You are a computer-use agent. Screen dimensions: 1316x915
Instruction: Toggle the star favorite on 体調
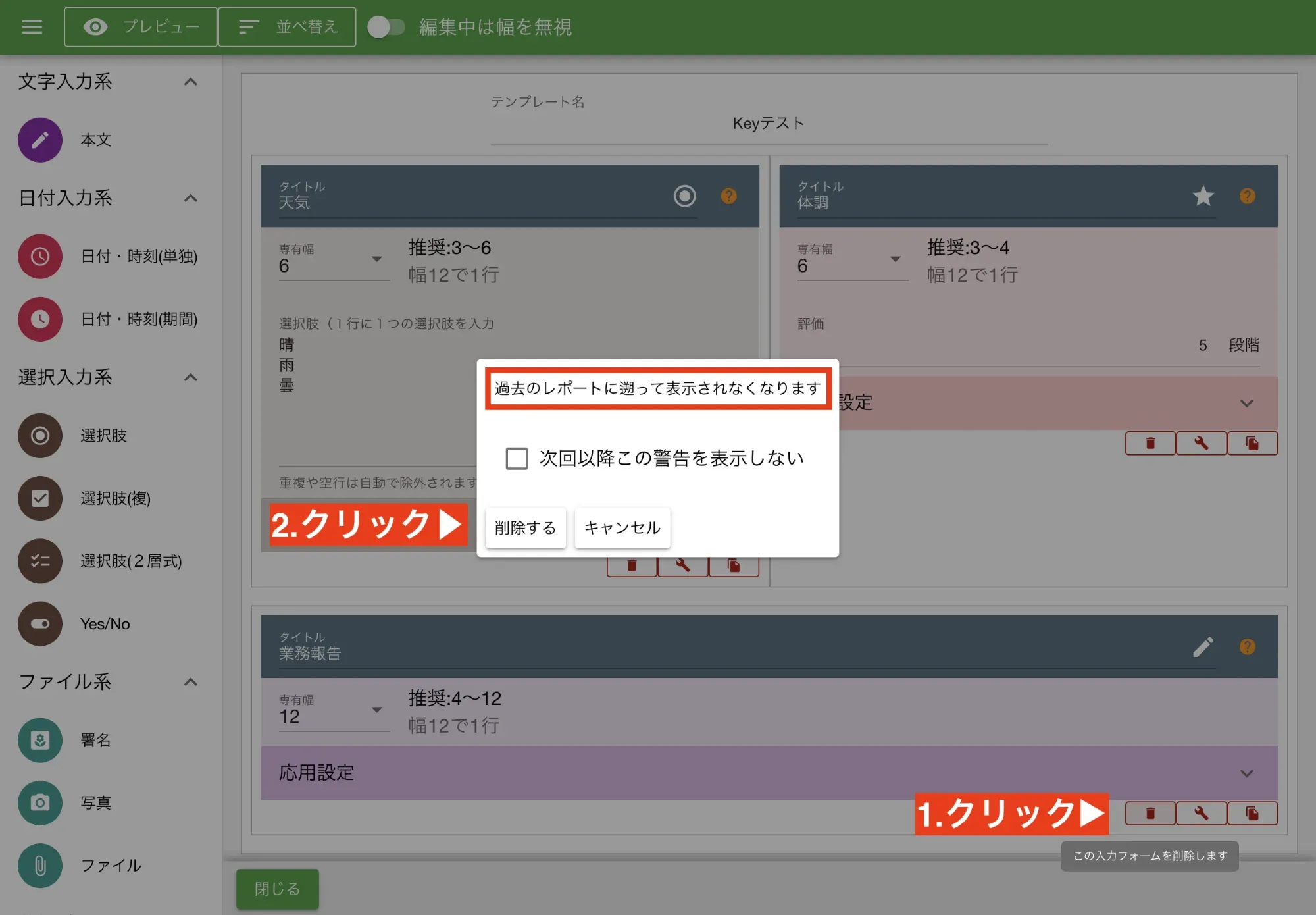[1203, 196]
